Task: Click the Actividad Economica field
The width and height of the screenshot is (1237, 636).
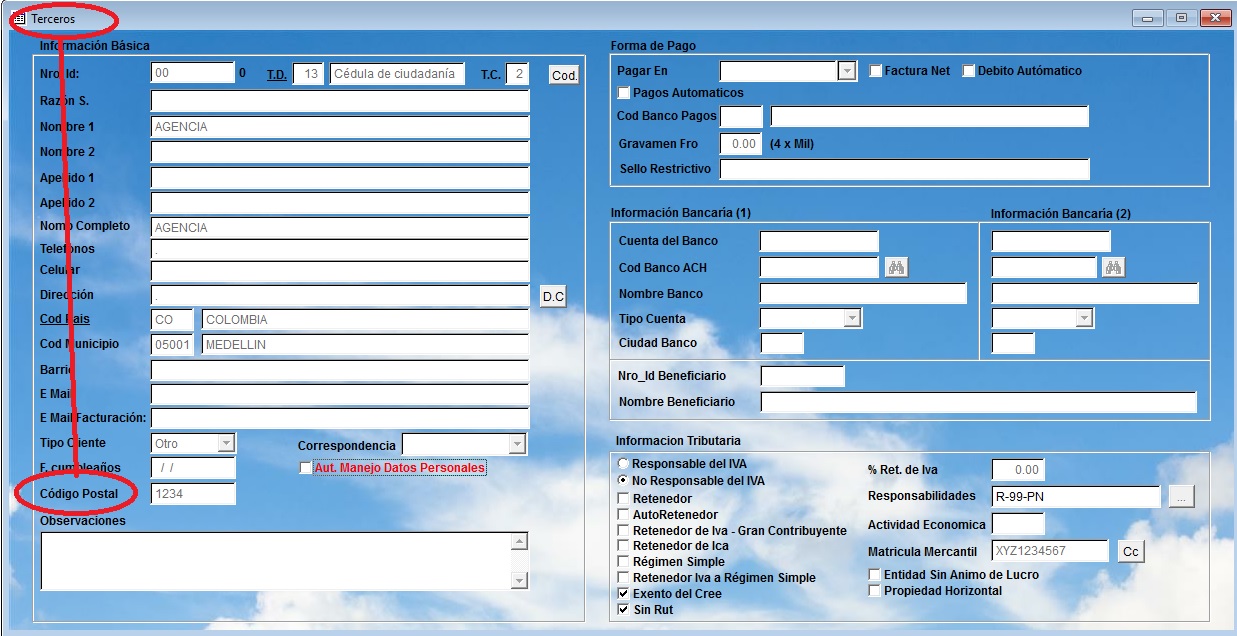Action: (x=1018, y=524)
